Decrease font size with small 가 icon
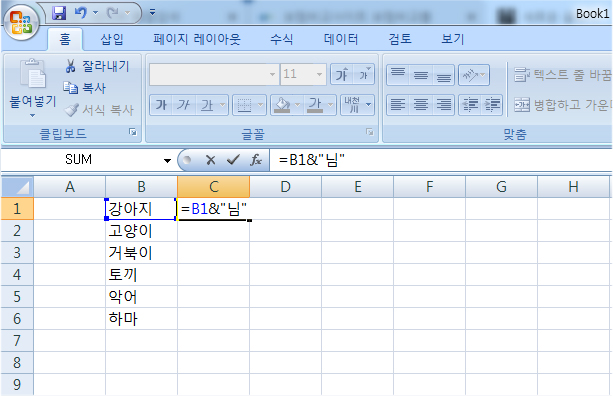This screenshot has height=396, width=613. [364, 74]
